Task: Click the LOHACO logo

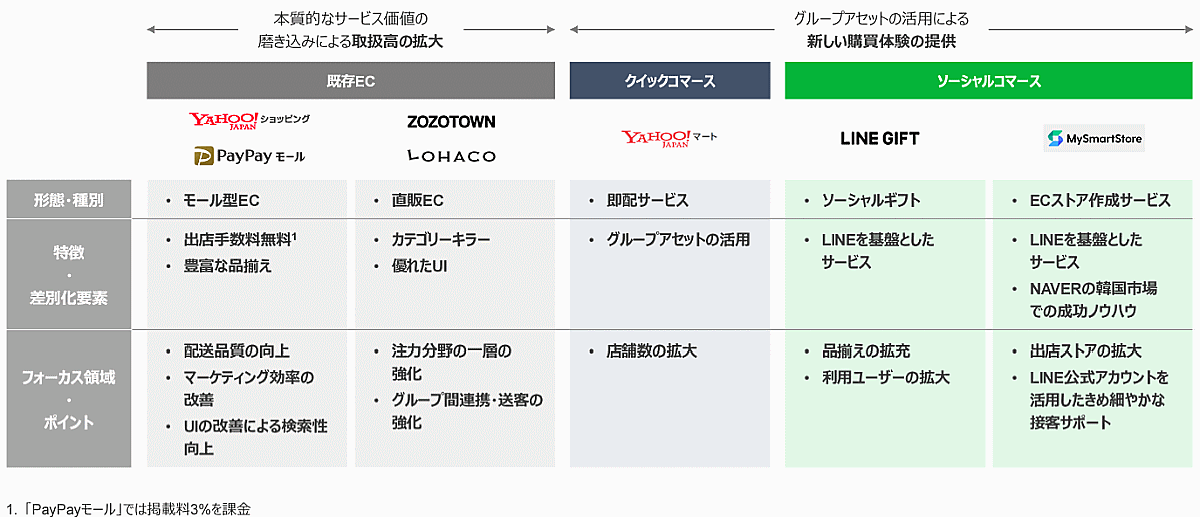Action: click(x=451, y=156)
